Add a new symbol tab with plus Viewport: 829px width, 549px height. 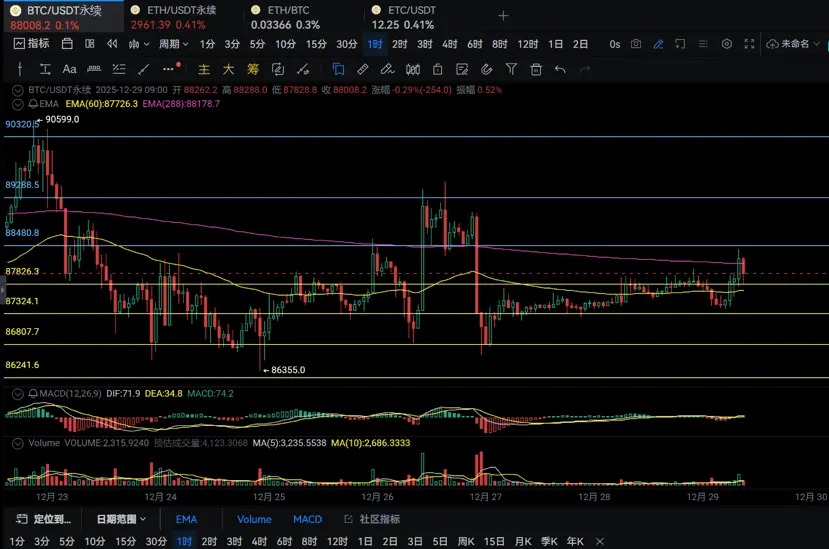point(503,16)
